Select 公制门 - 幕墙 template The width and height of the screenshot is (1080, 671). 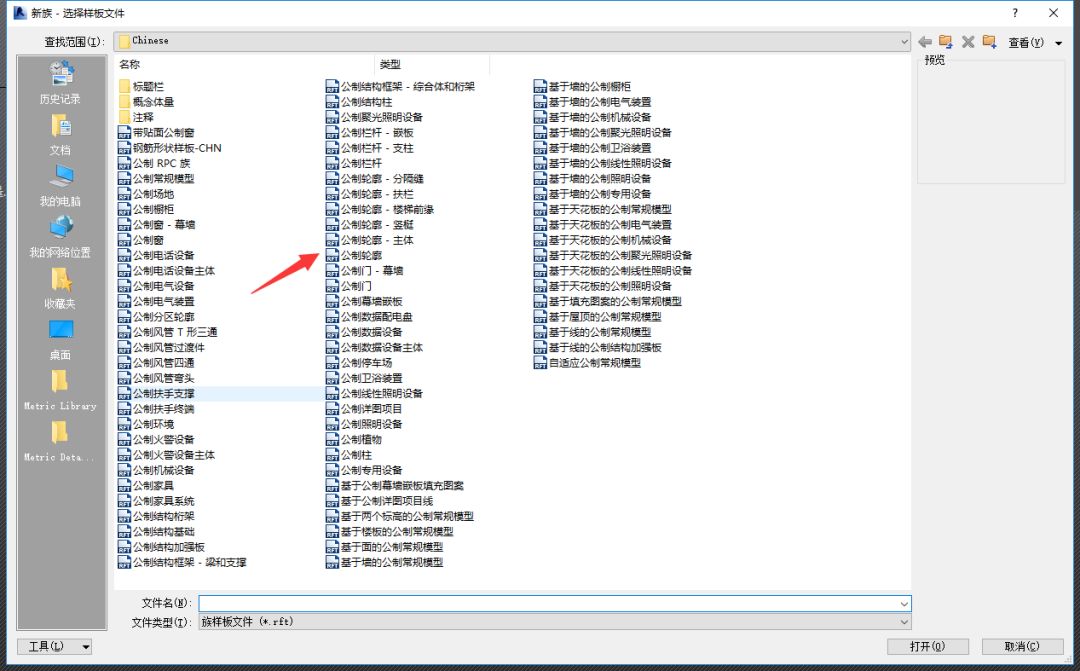pos(364,271)
